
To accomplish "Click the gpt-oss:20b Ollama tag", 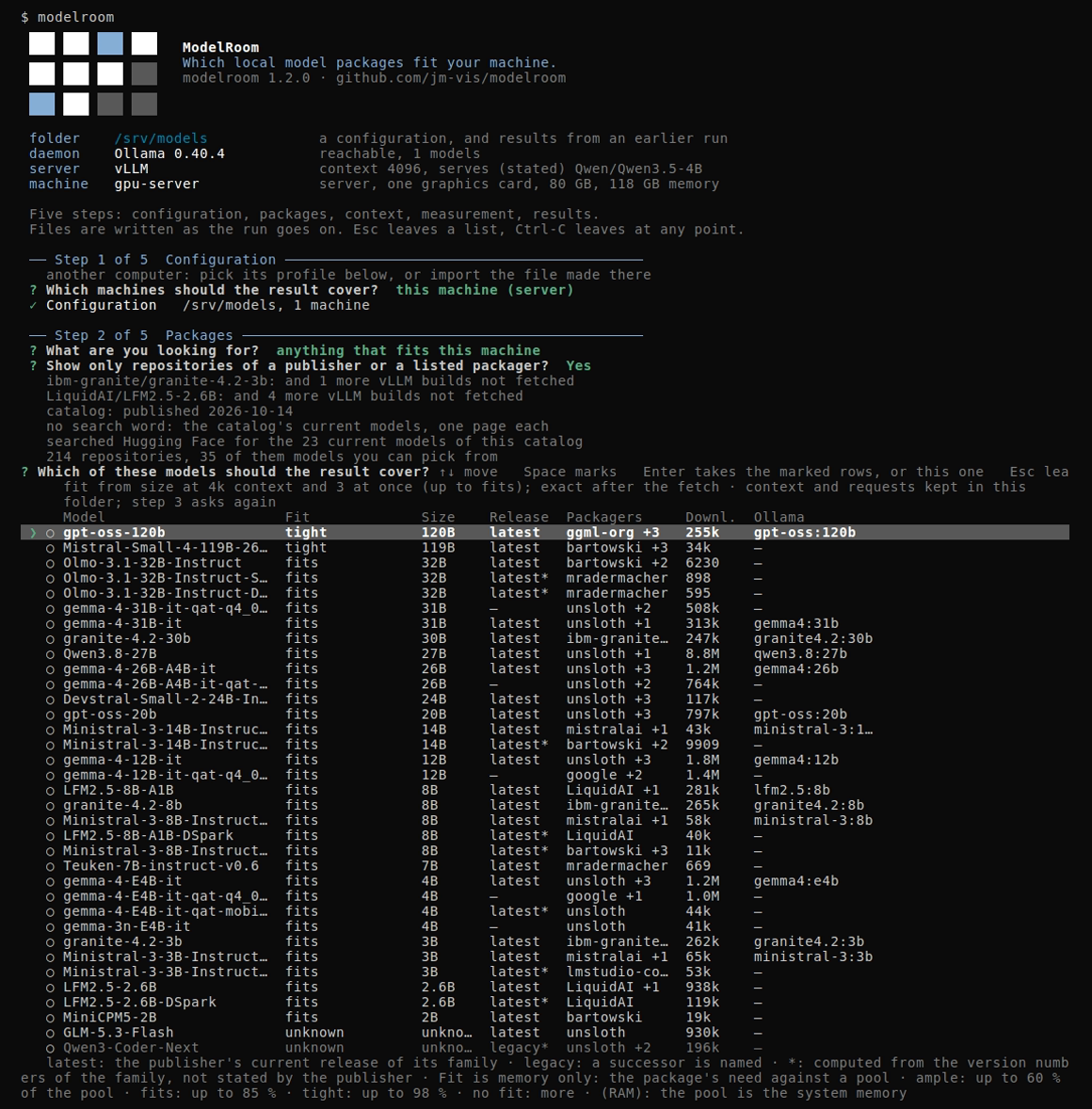I will click(800, 715).
